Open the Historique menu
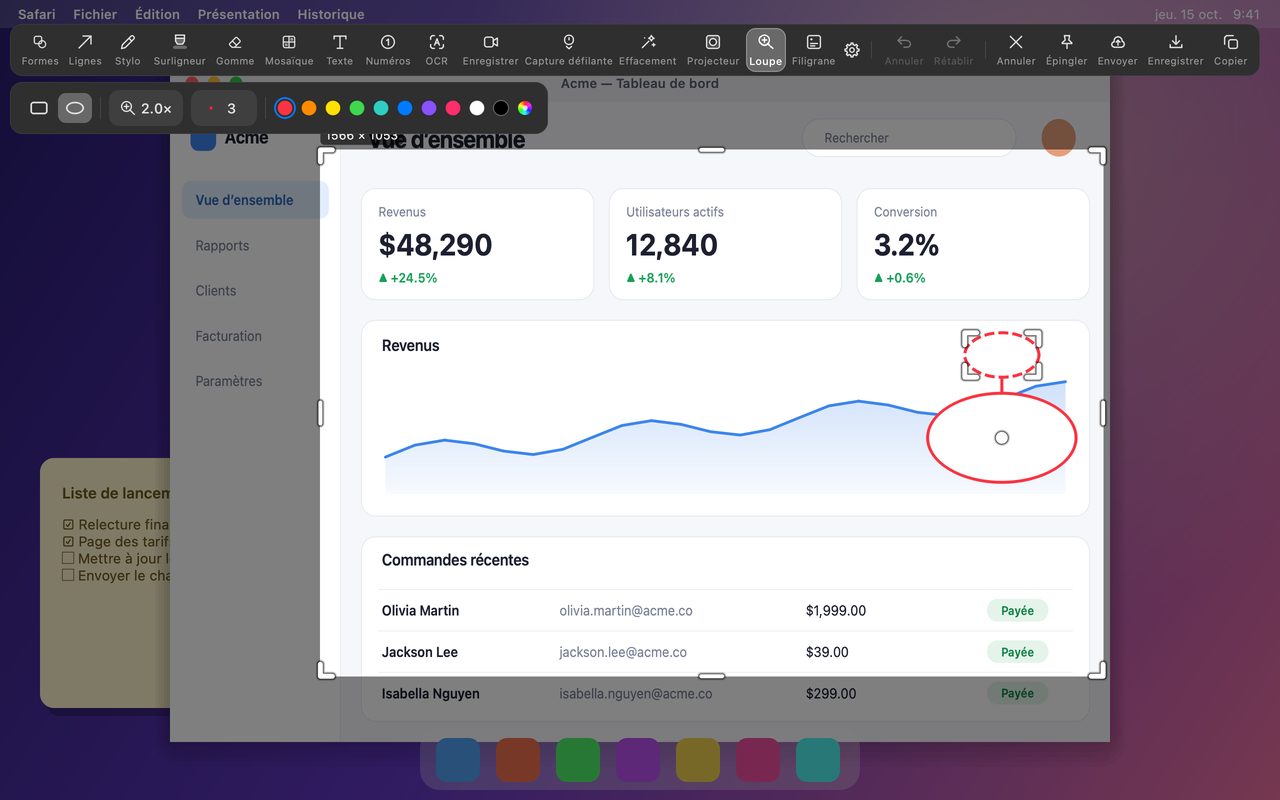The image size is (1280, 800). pyautogui.click(x=331, y=14)
